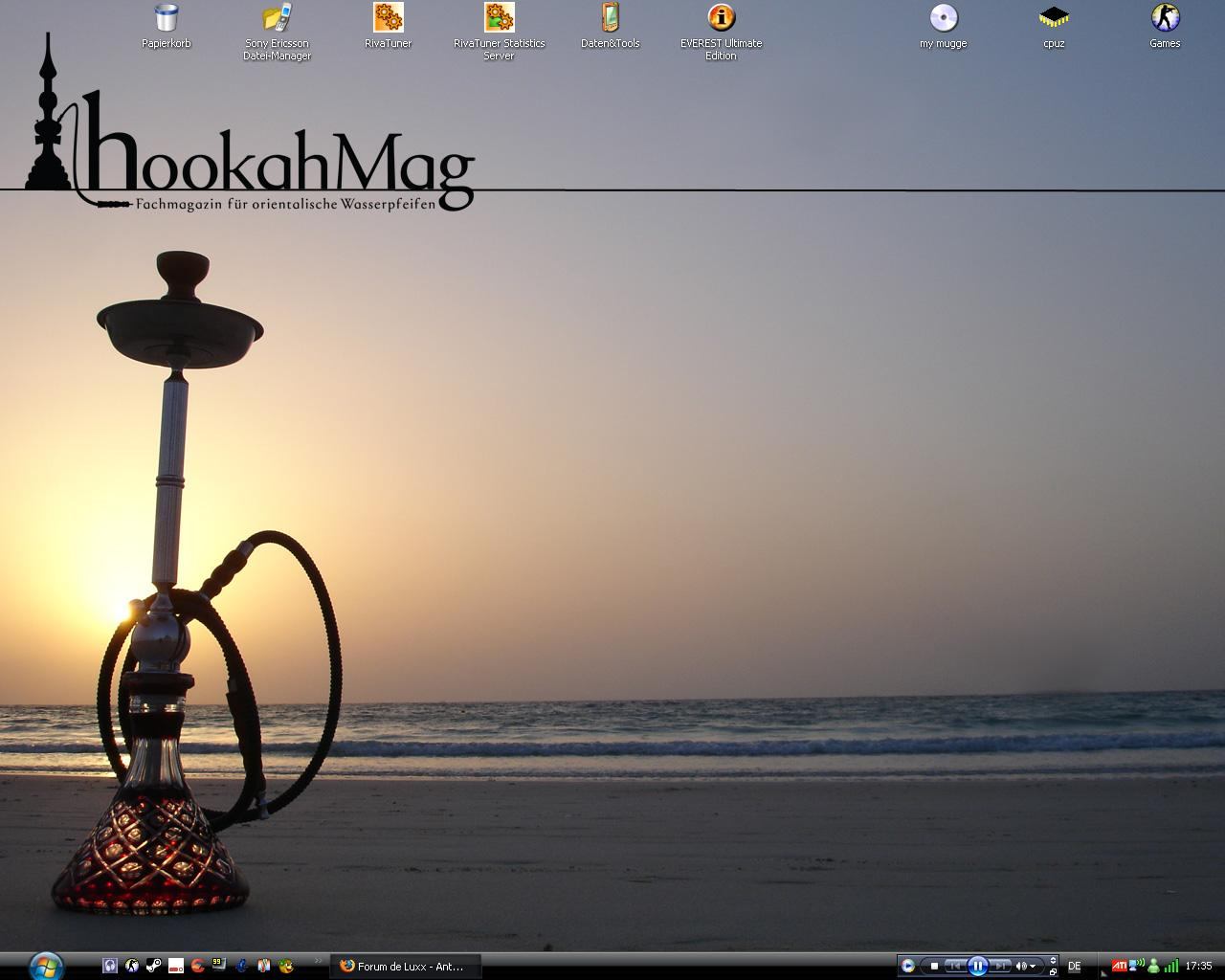Launch the blue figure quick launch icon
Viewport: 1225px width, 980px height.
pyautogui.click(x=242, y=966)
